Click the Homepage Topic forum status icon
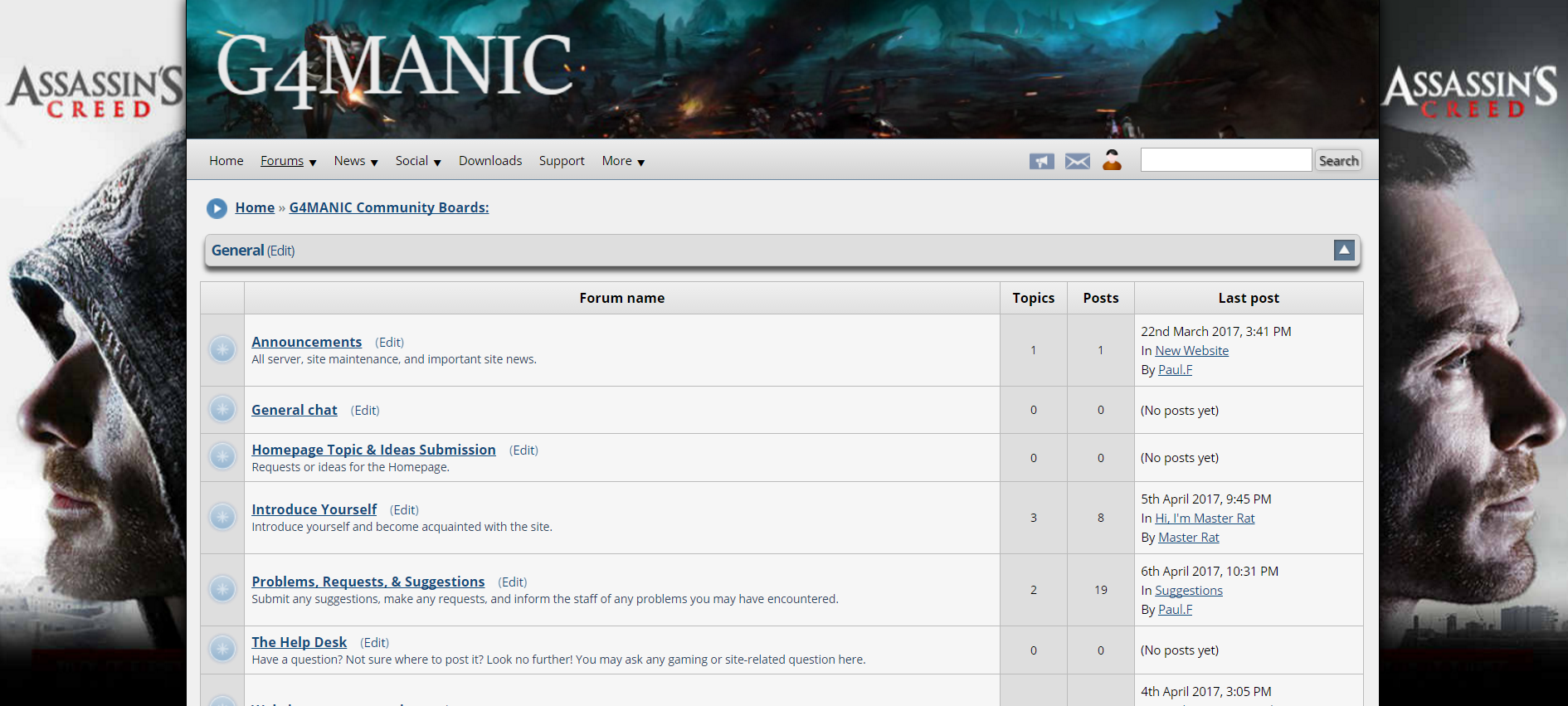The height and width of the screenshot is (706, 1568). point(222,456)
